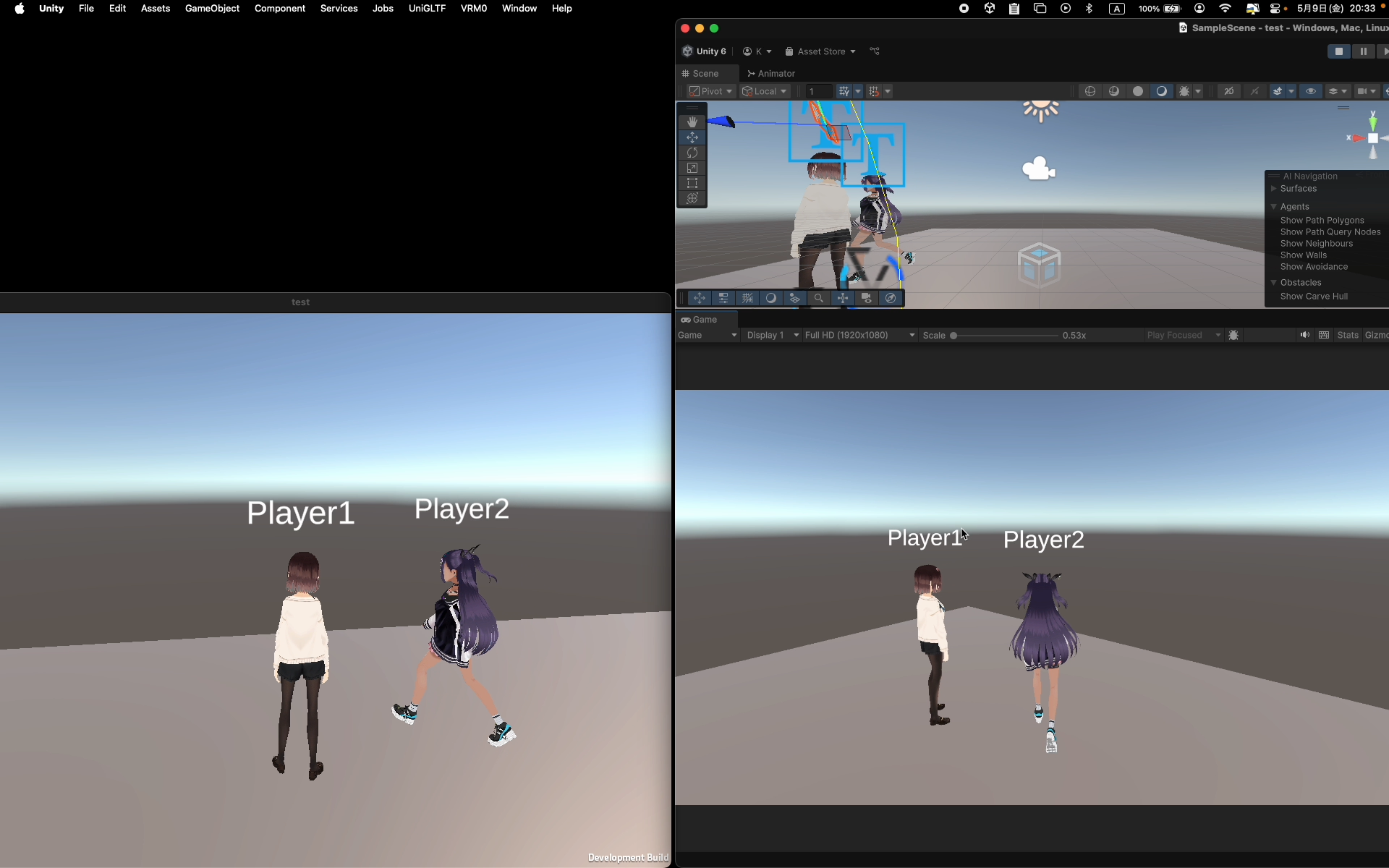Click the Game view Scale slider handle
Image resolution: width=1389 pixels, height=868 pixels.
953,336
